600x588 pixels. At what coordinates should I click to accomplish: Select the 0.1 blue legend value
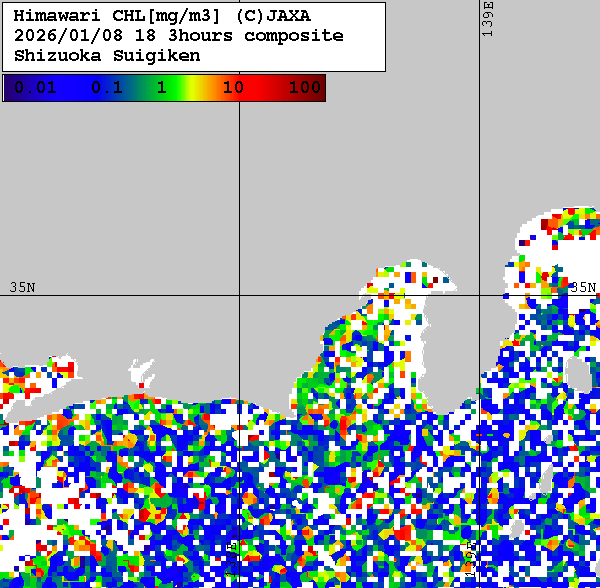pos(106,88)
